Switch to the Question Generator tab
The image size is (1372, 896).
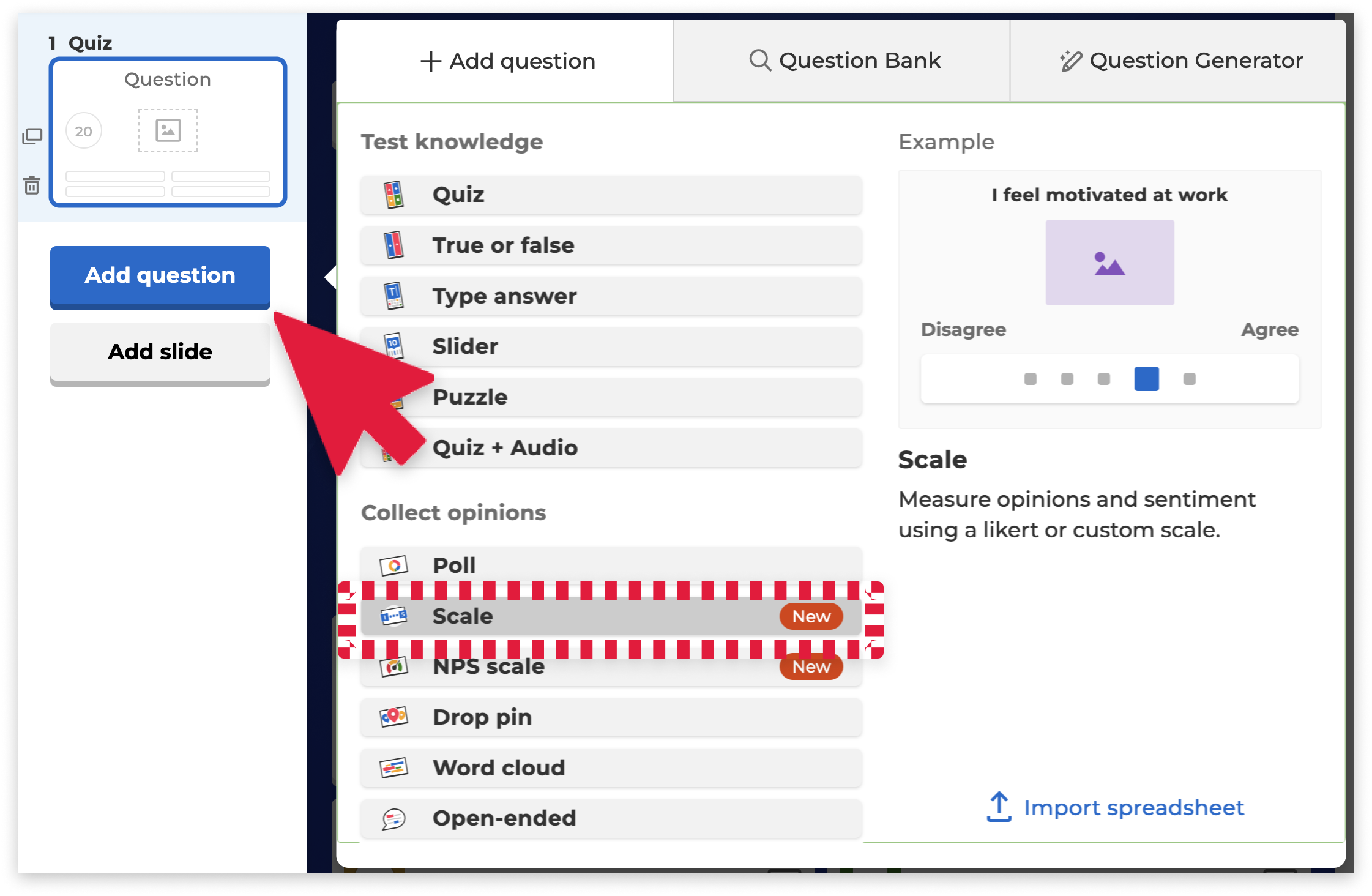[x=1177, y=61]
